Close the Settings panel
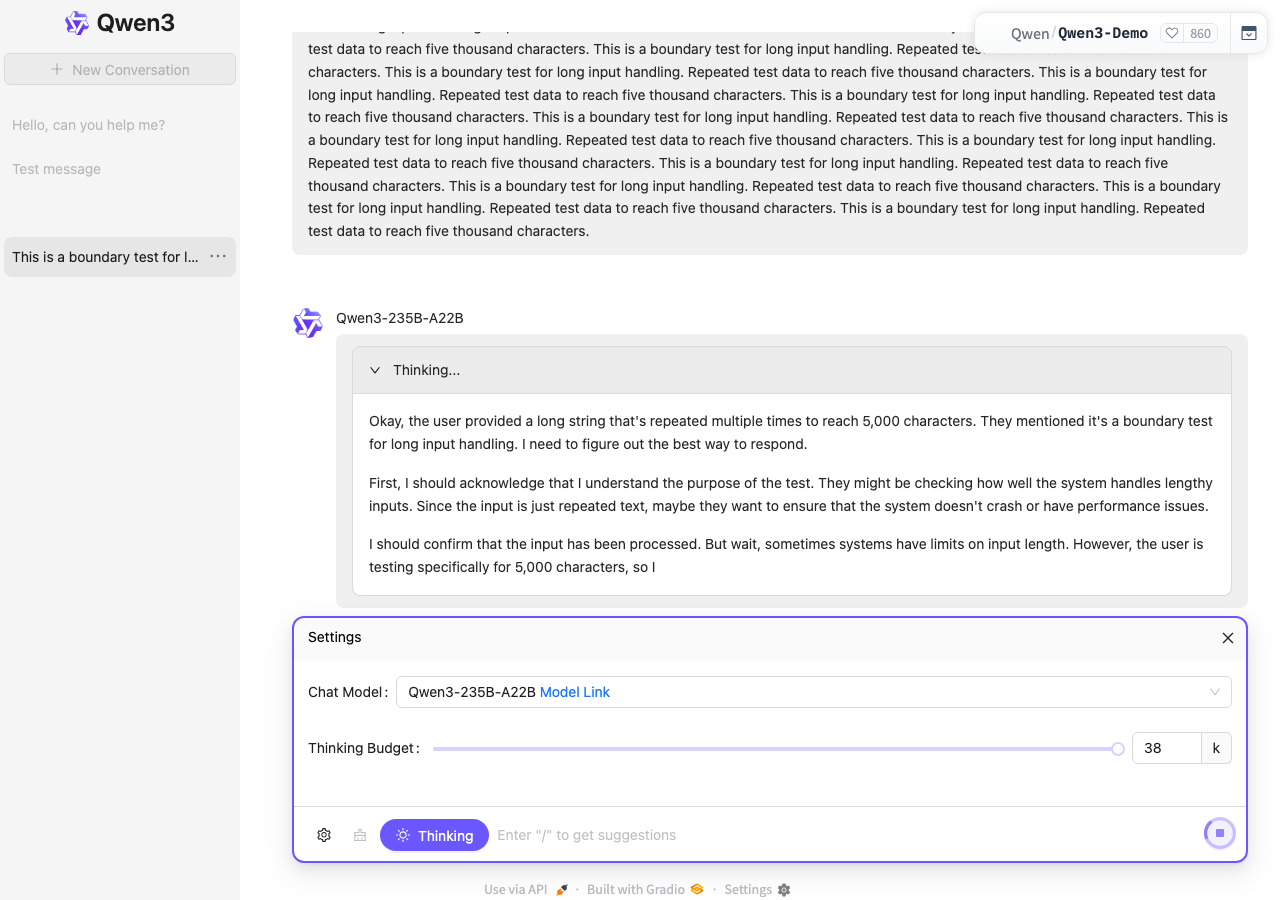1280x900 pixels. pyautogui.click(x=1228, y=638)
